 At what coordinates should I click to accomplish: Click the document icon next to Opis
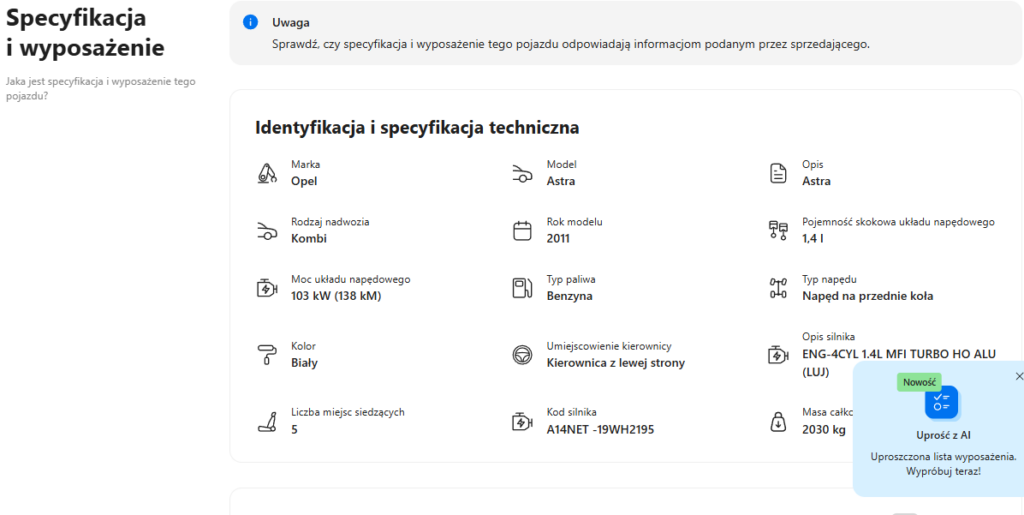click(x=778, y=173)
